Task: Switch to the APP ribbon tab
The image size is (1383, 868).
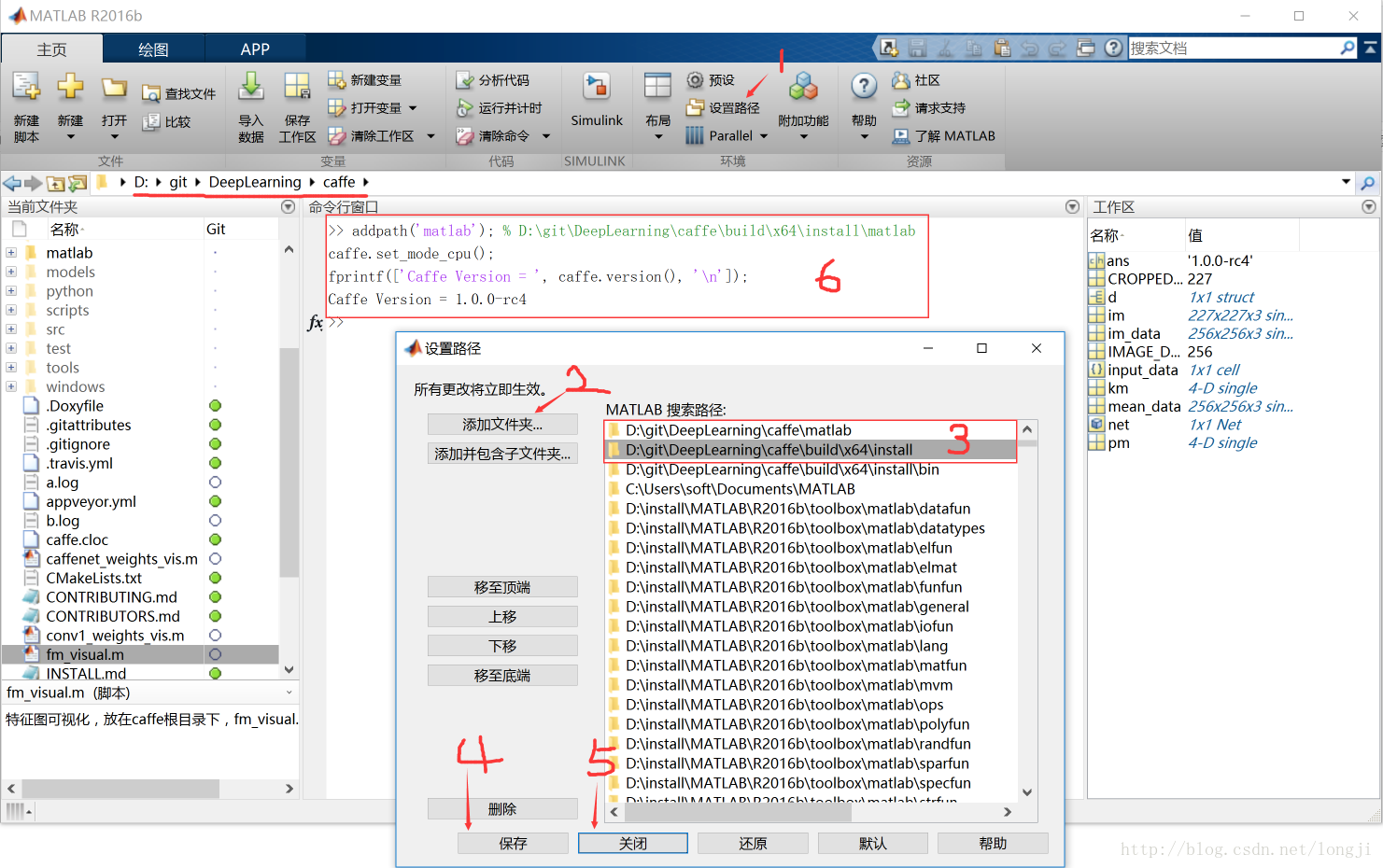Action: (254, 49)
